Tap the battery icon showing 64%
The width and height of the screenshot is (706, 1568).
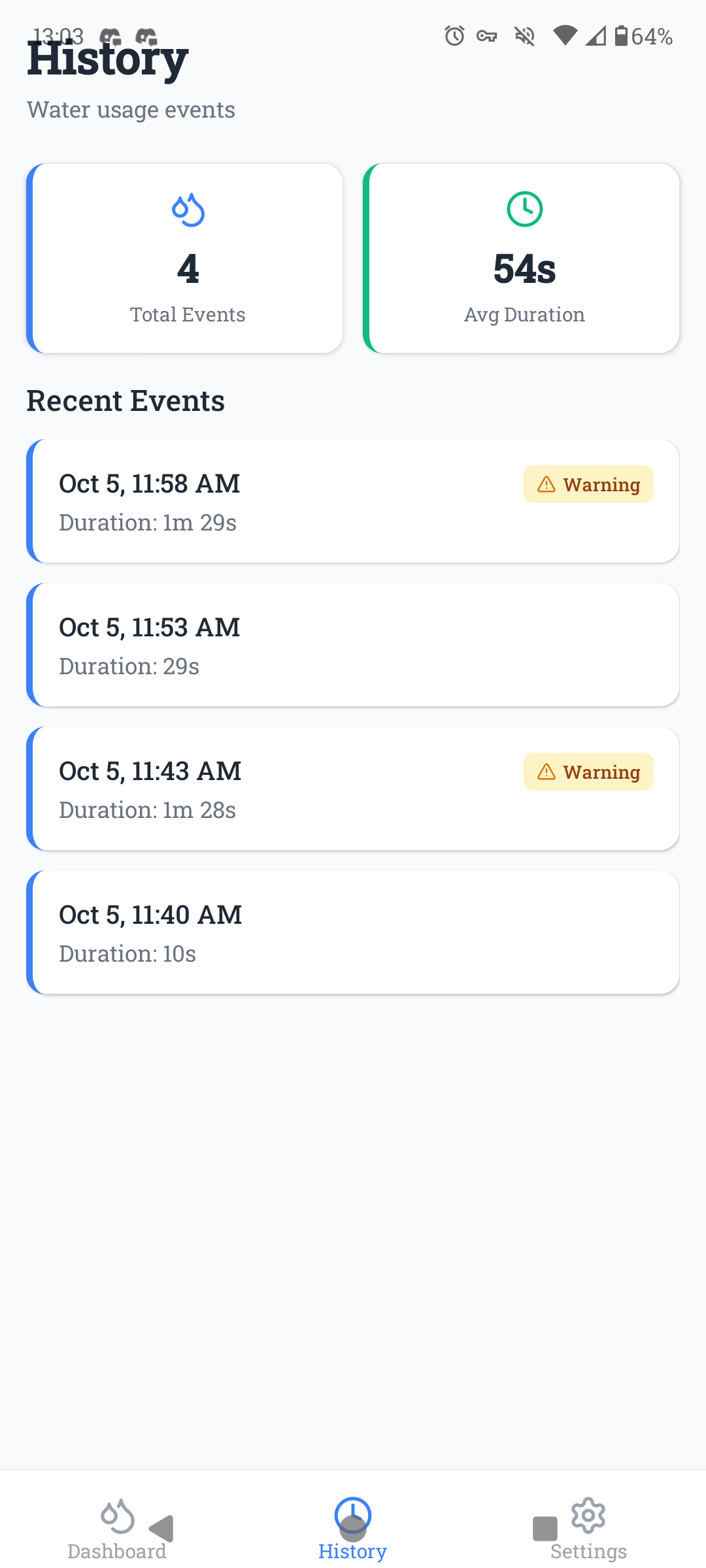621,36
